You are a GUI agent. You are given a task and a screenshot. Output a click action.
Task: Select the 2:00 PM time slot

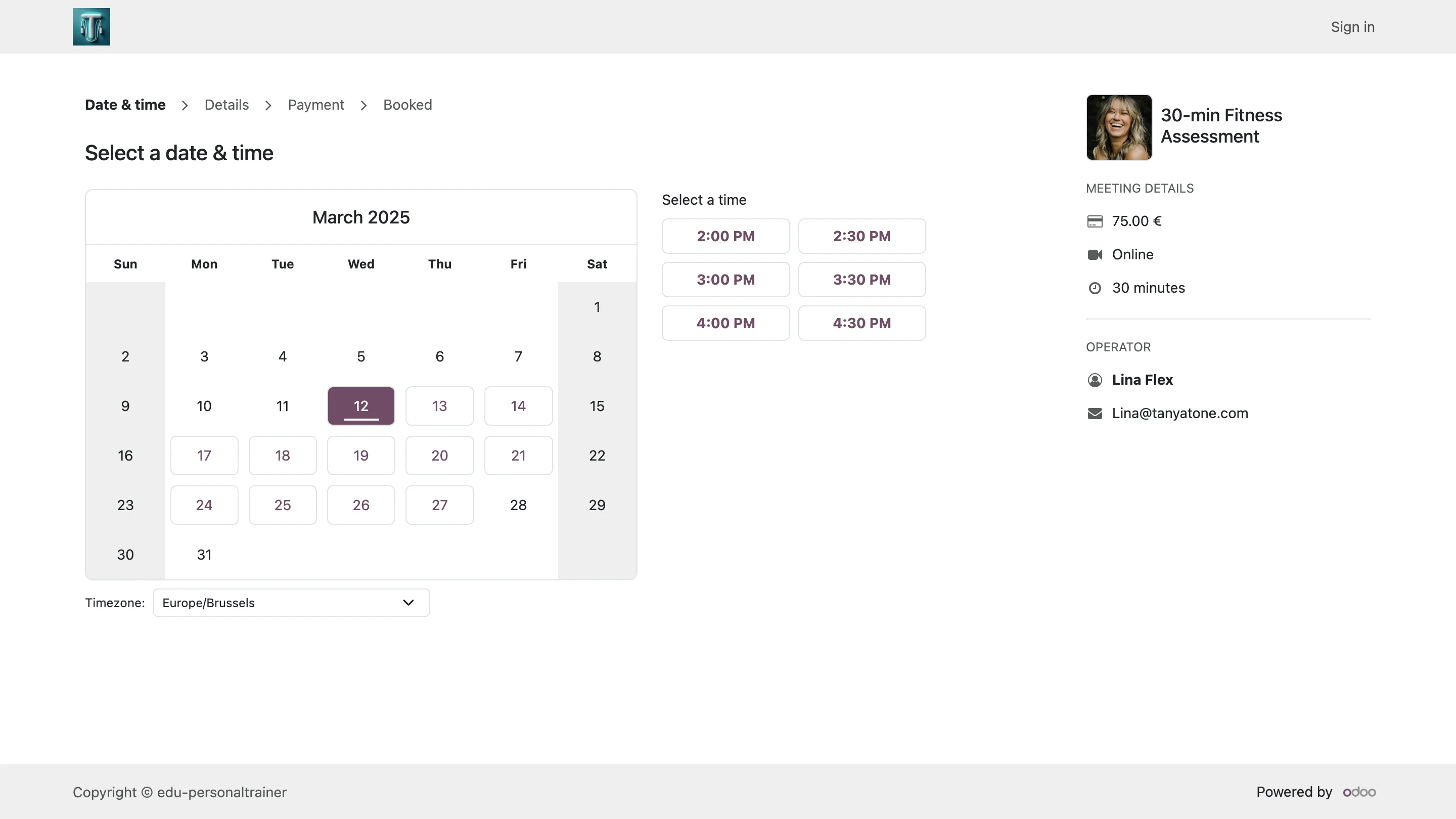725,236
